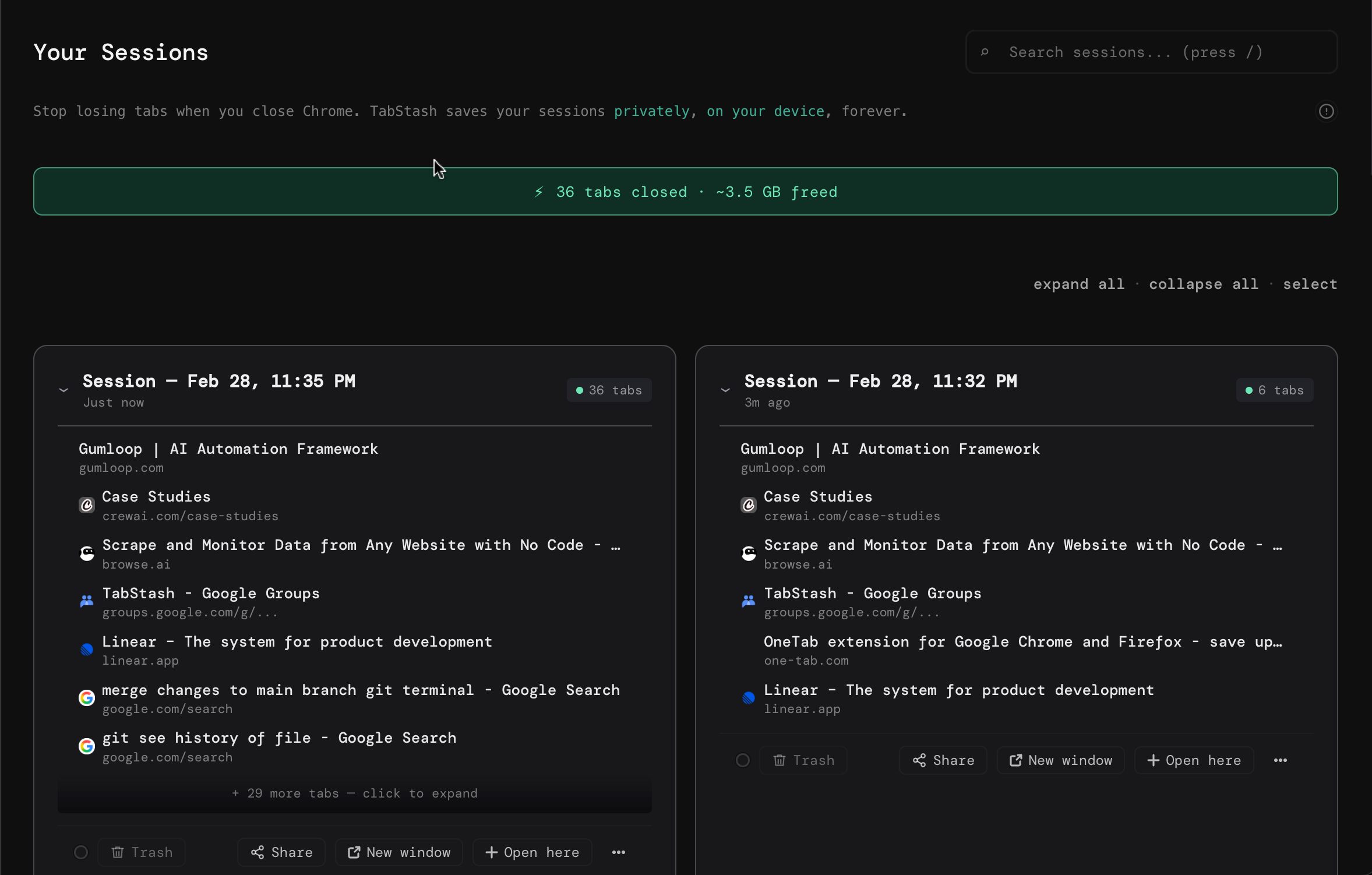Click the Trash icon for the 11:32 PM session
The height and width of the screenshot is (875, 1372).
(781, 760)
